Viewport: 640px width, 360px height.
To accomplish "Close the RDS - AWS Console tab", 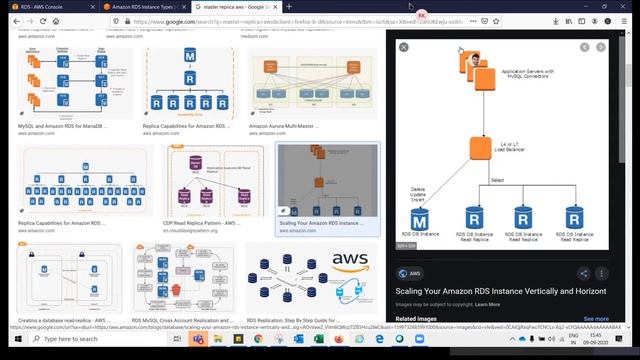I will coord(93,7).
